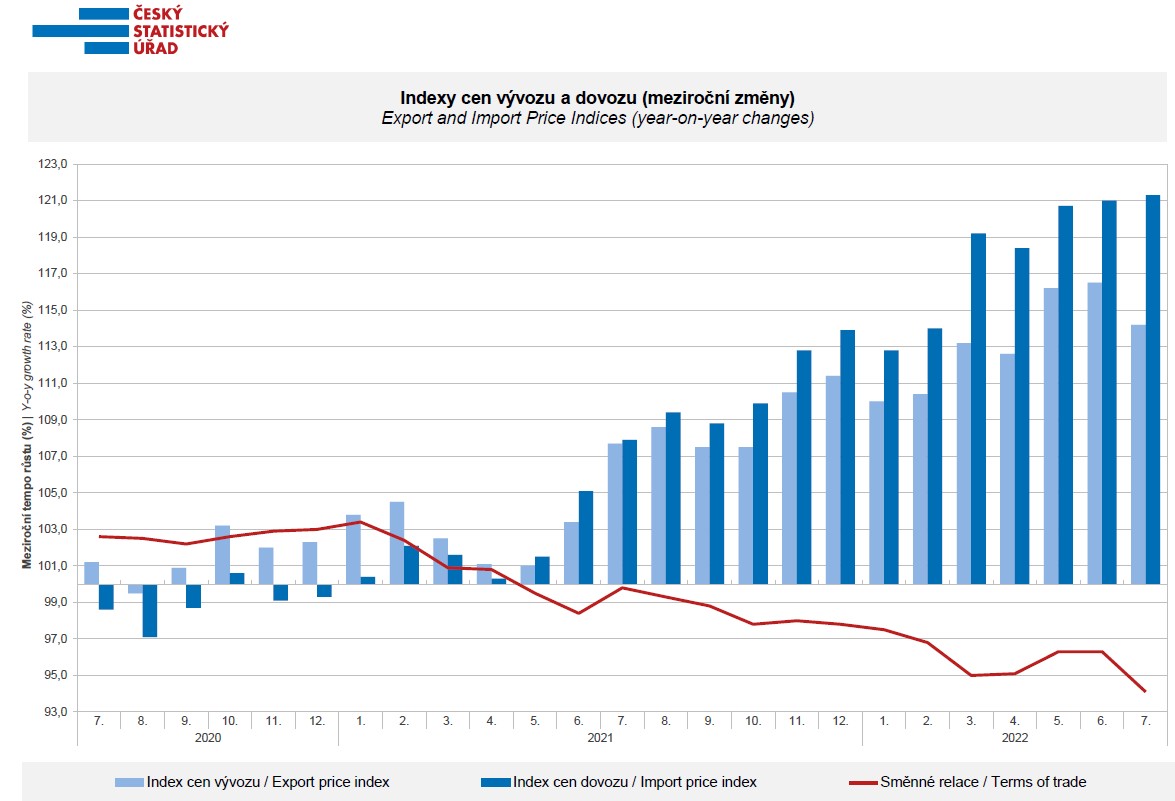
Task: Click the 123,0 value on the y-axis
Action: [53, 164]
